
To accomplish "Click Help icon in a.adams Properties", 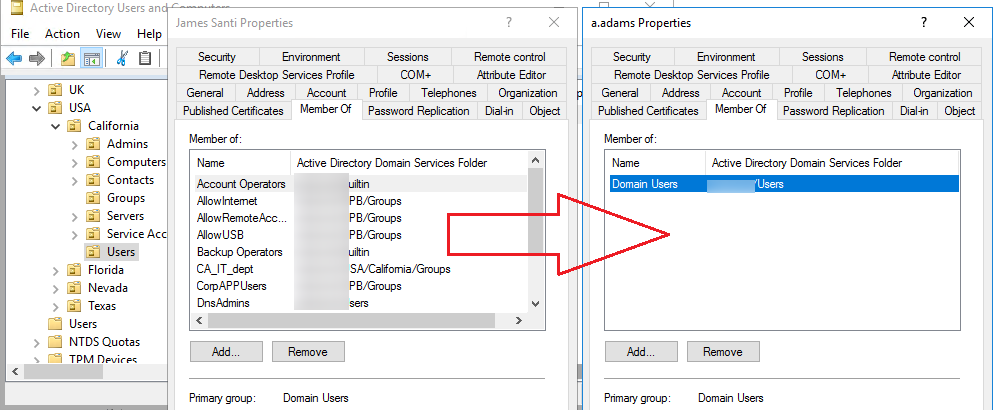I will coord(923,23).
